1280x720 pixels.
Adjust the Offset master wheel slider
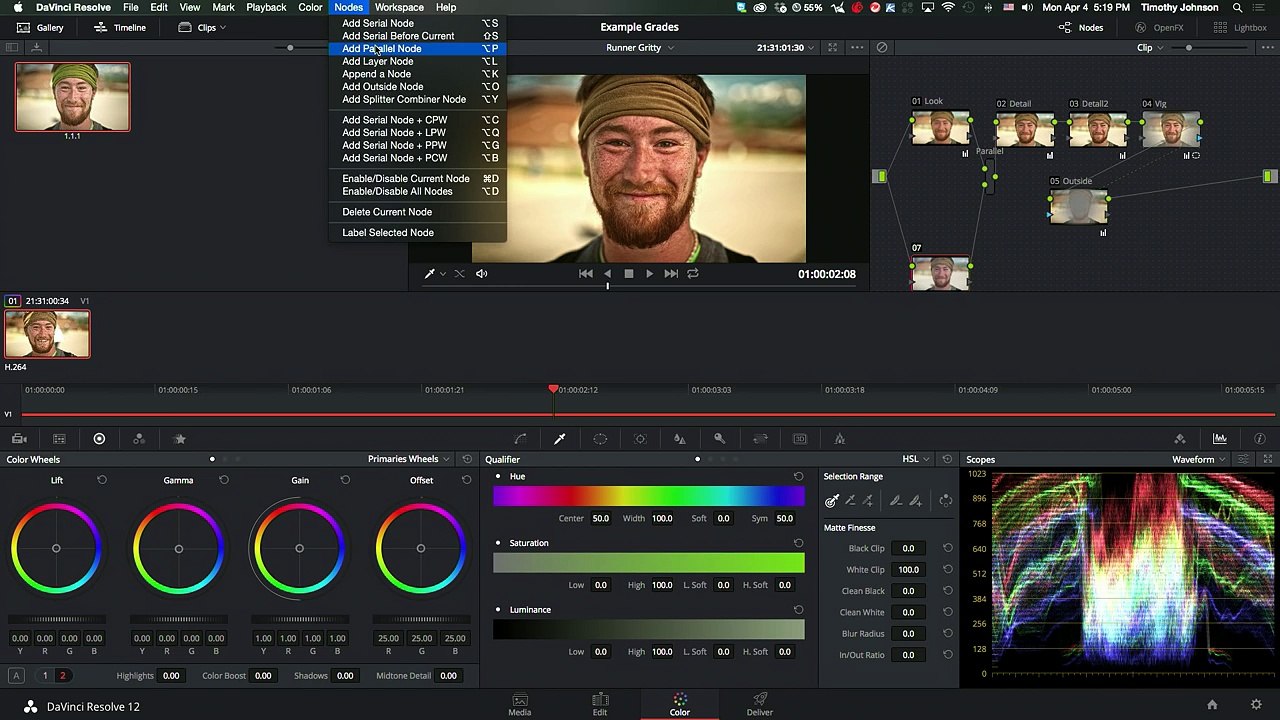point(421,620)
